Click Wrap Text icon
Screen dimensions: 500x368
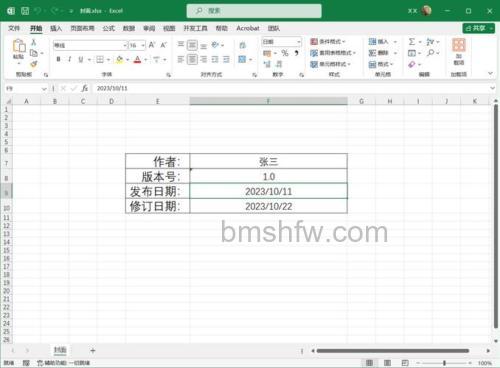pyautogui.click(x=242, y=45)
